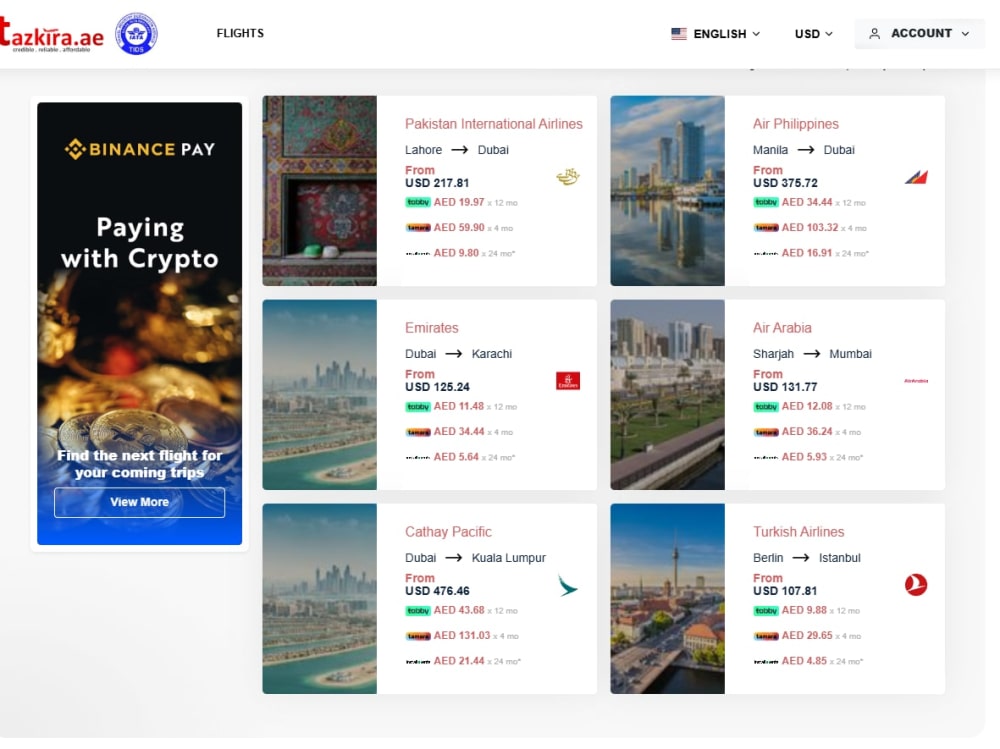
Task: Click the tabby icon beside AED 34.44 x 12 mo
Action: (x=766, y=202)
